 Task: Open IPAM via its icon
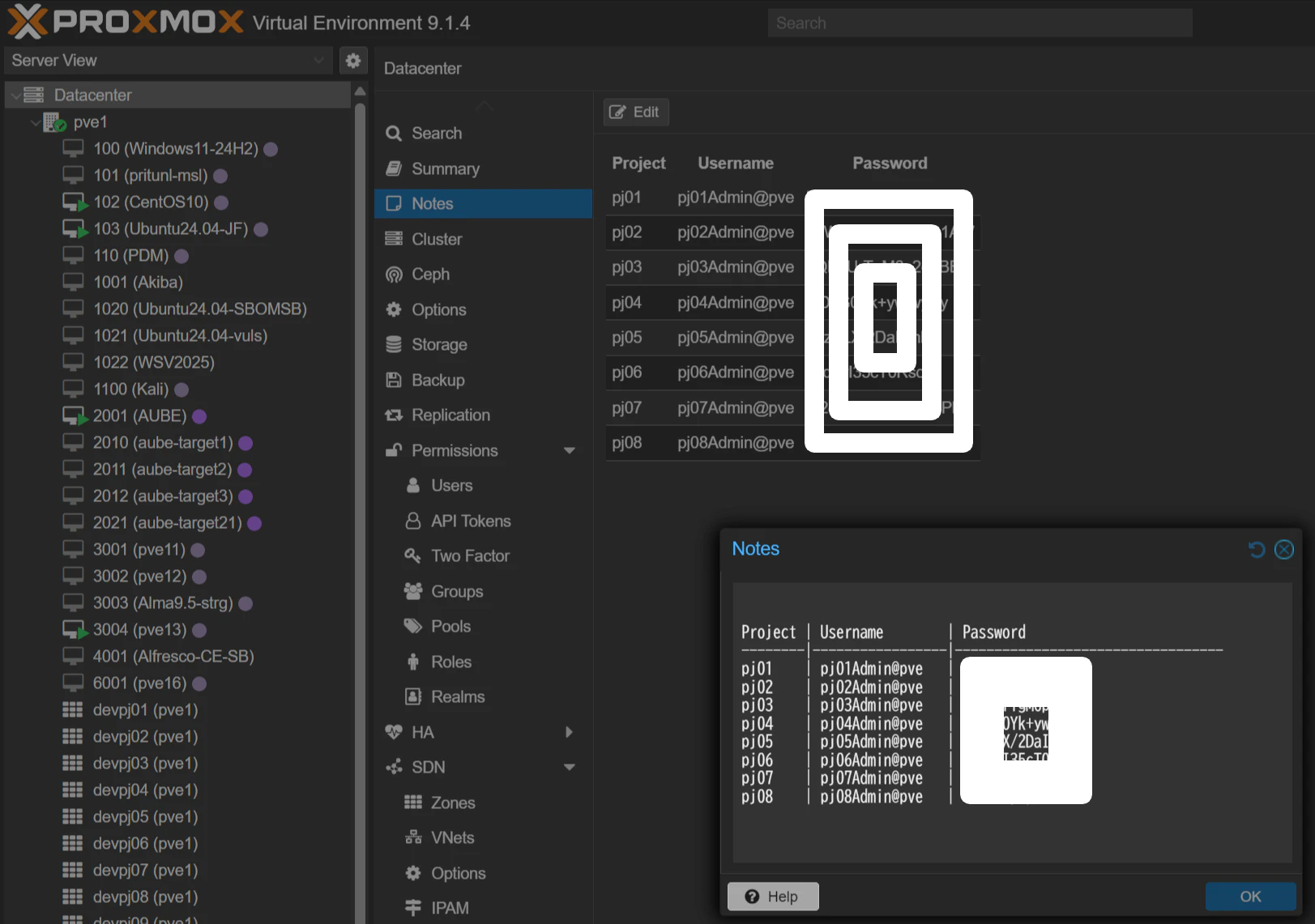pyautogui.click(x=413, y=909)
